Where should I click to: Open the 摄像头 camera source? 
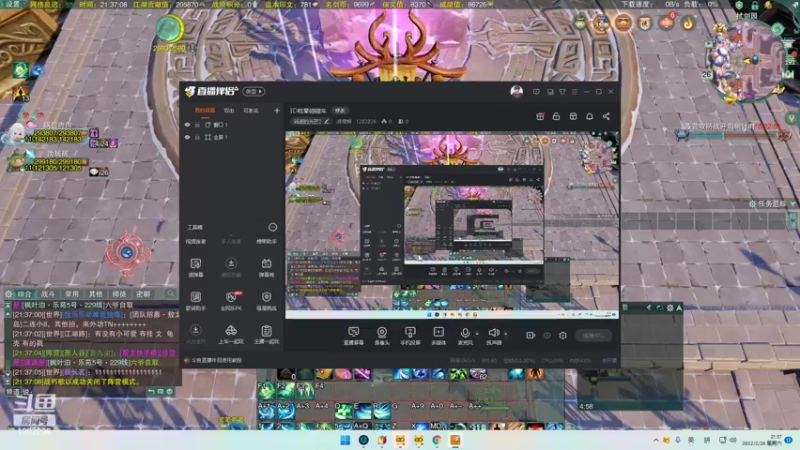pyautogui.click(x=382, y=336)
